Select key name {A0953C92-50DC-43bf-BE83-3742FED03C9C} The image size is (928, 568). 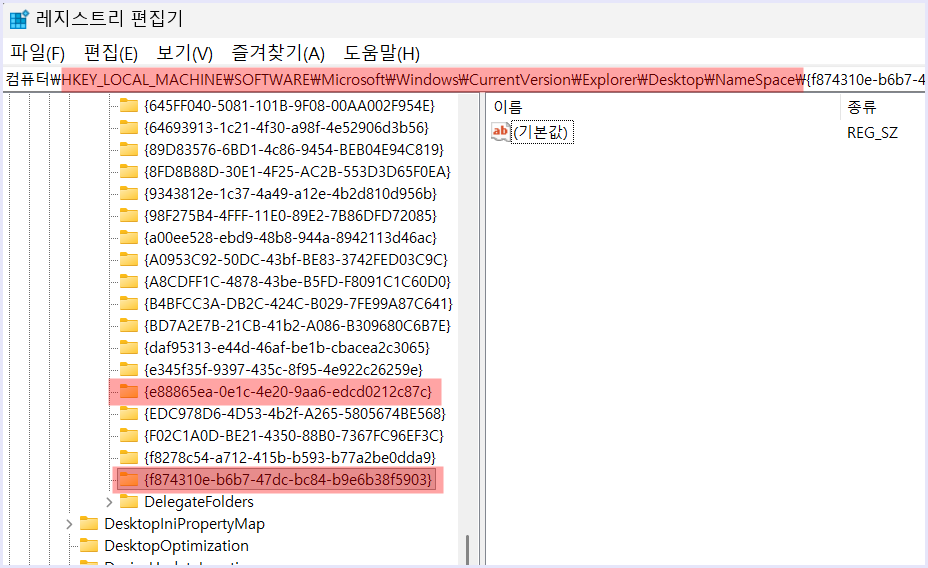296,259
